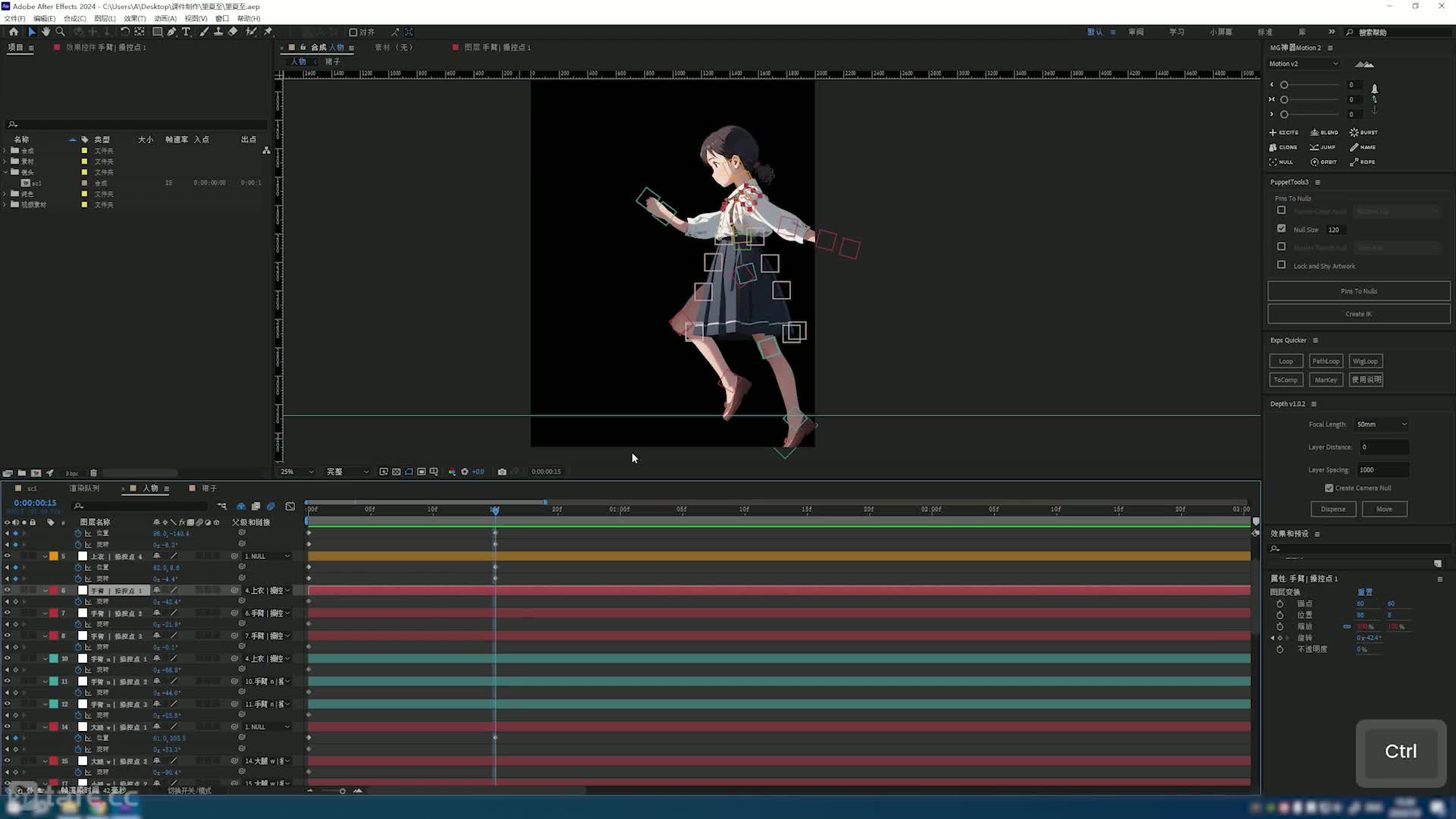Open the timeline graph editor icon

point(290,506)
